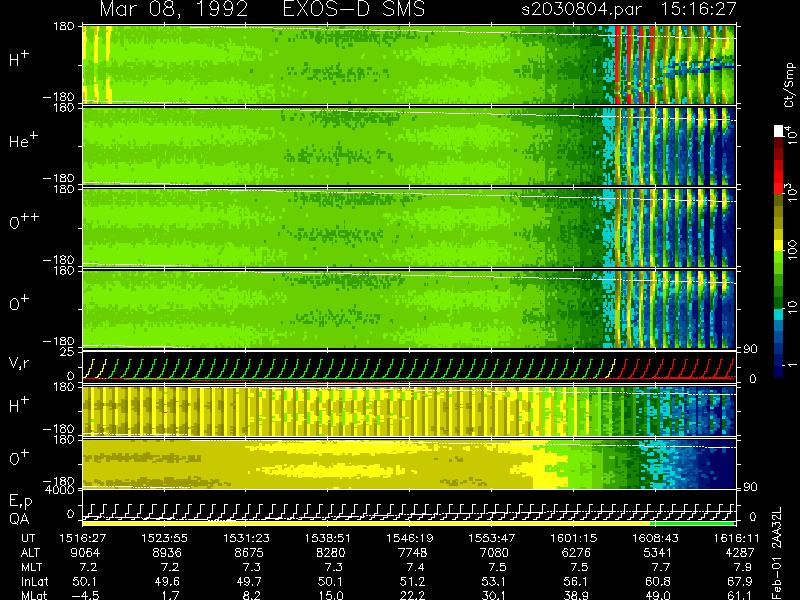This screenshot has height=600, width=800.
Task: Select the "ALT" row header
Action: click(x=30, y=553)
